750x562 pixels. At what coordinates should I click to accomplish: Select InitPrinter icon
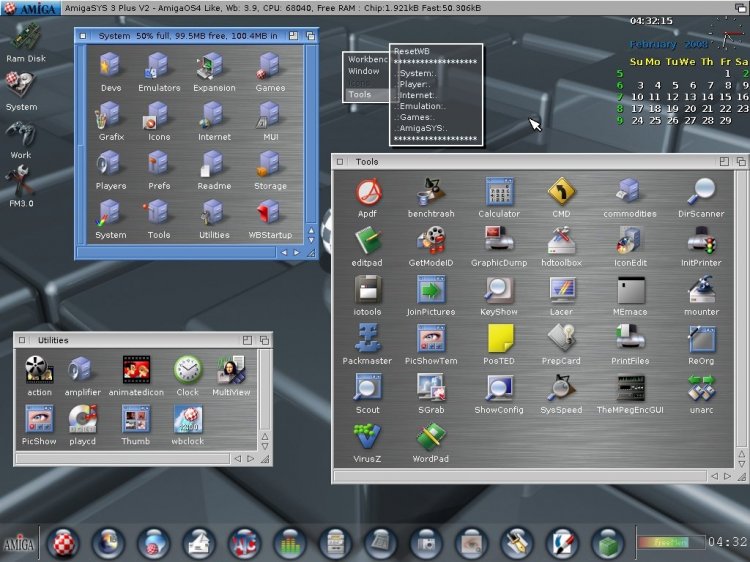(x=701, y=241)
